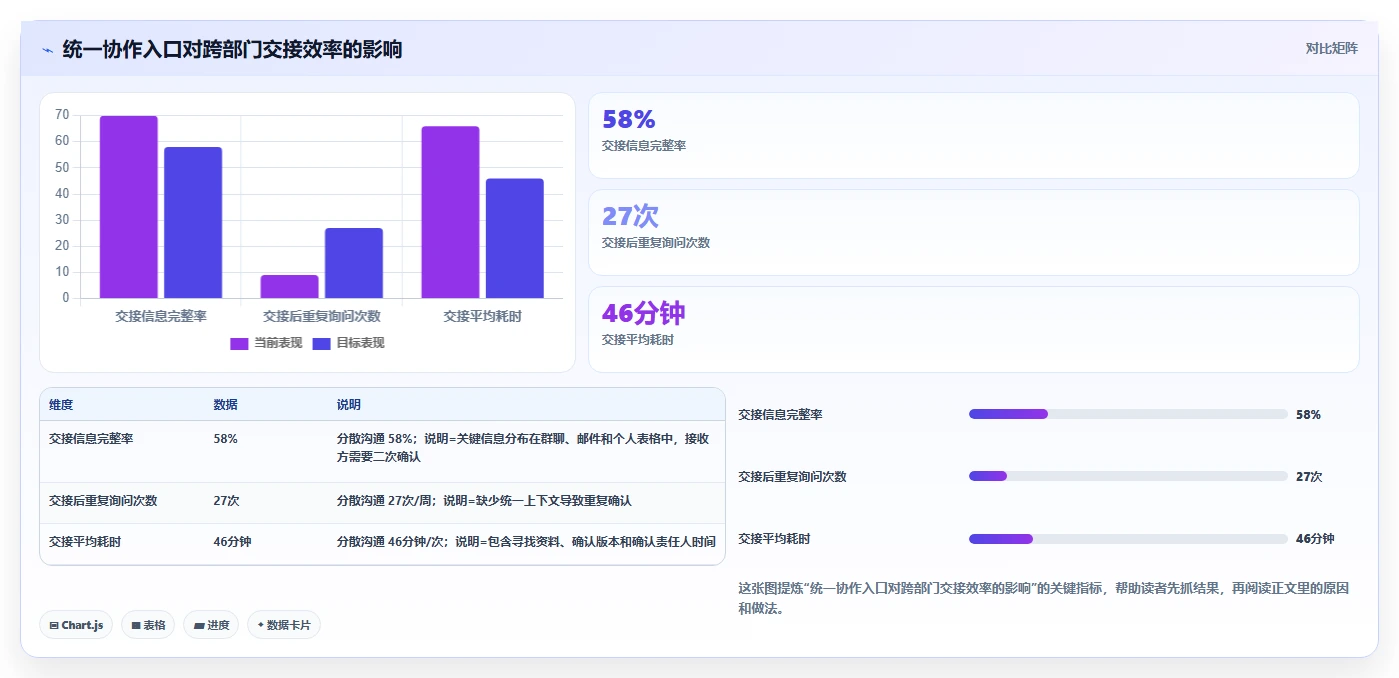Click the purple bar for 交接平均耗时
1399x678 pixels.
tap(450, 212)
